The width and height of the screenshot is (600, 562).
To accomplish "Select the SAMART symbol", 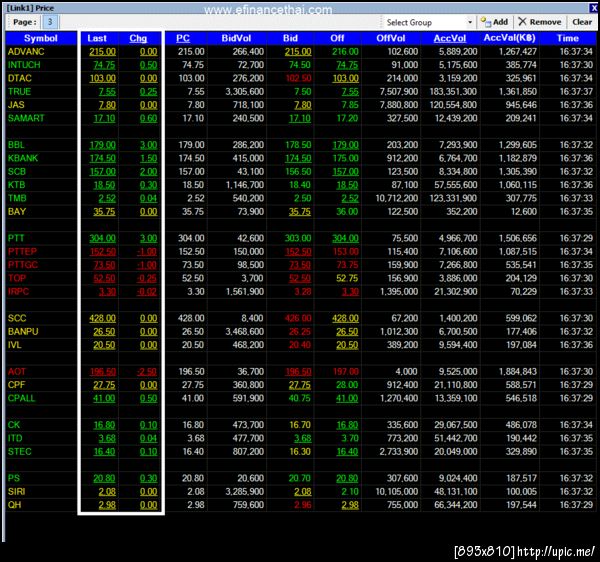I will click(x=26, y=119).
